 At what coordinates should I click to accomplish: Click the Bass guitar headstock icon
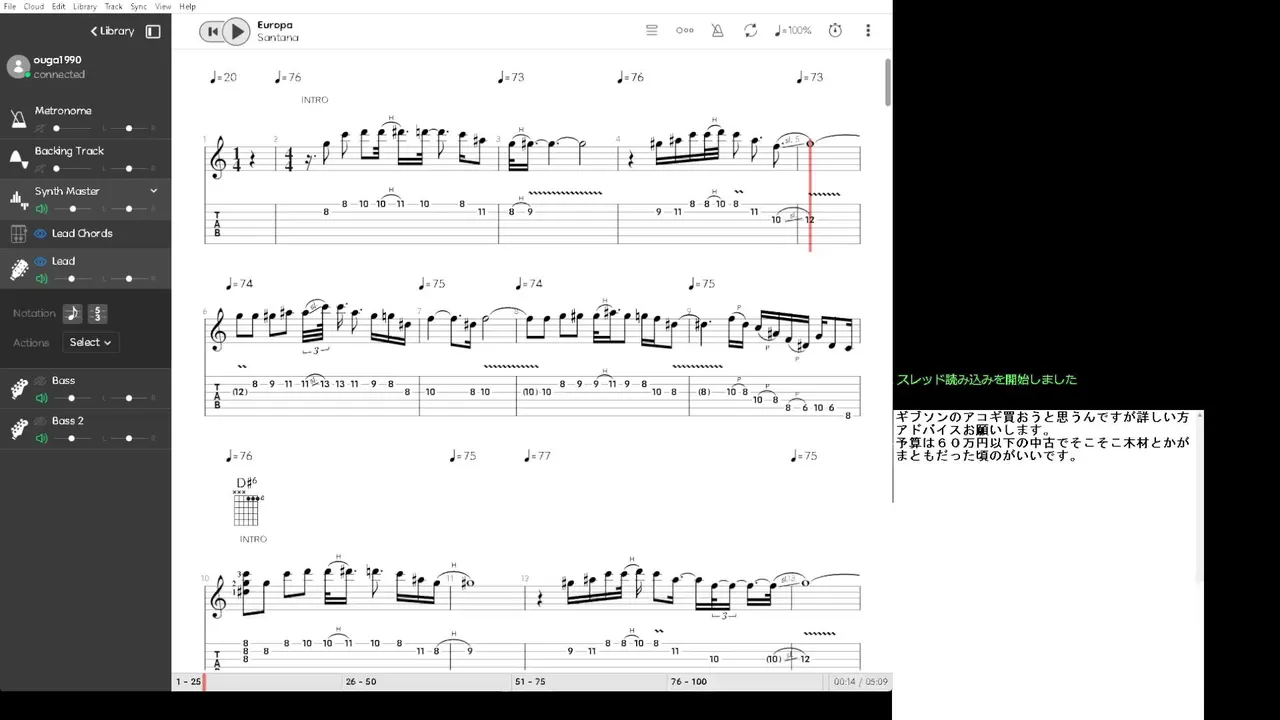coord(18,389)
